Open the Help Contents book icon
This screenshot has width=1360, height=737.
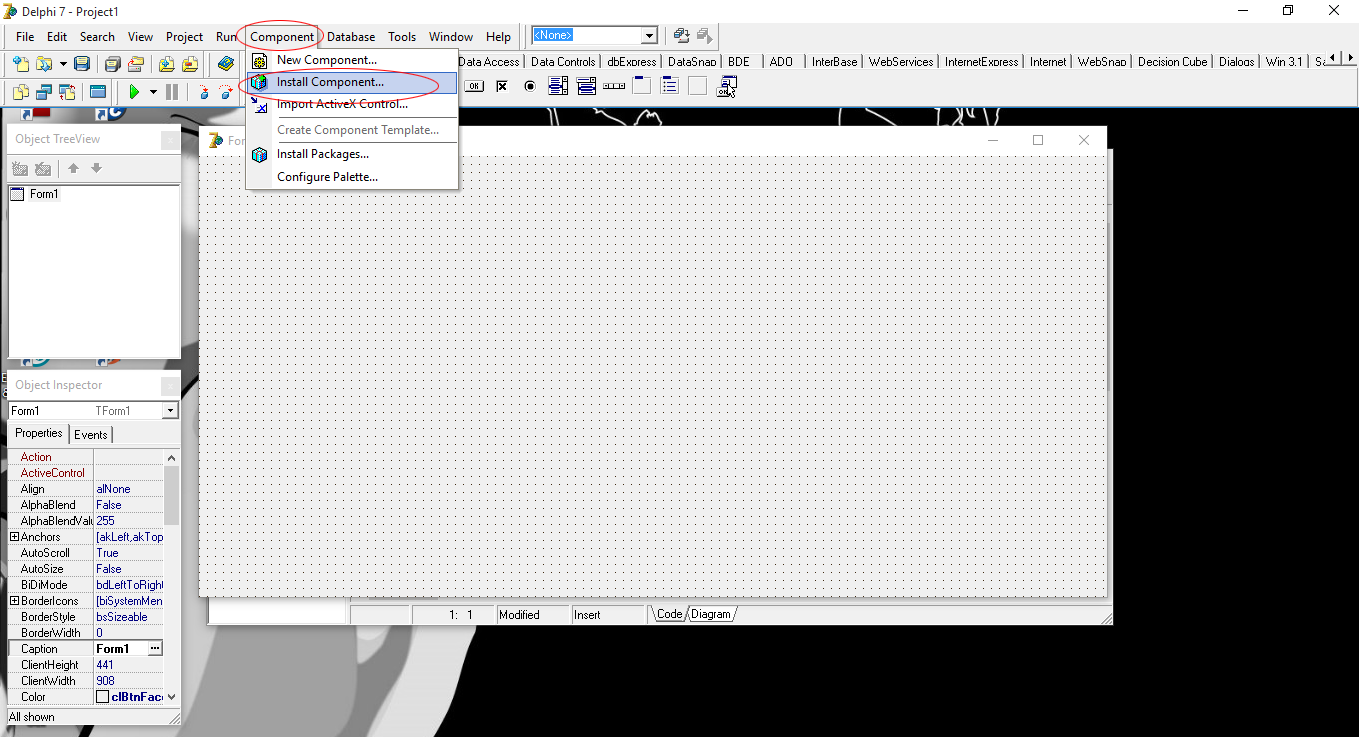pos(226,63)
